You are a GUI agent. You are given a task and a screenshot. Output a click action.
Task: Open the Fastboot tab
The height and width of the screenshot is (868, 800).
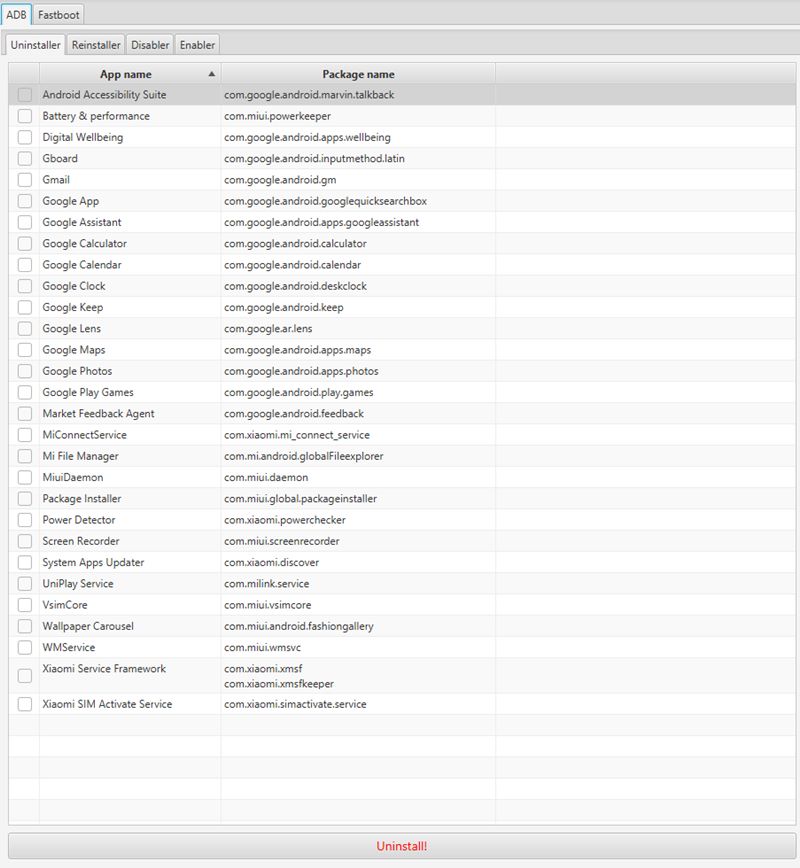click(x=58, y=15)
